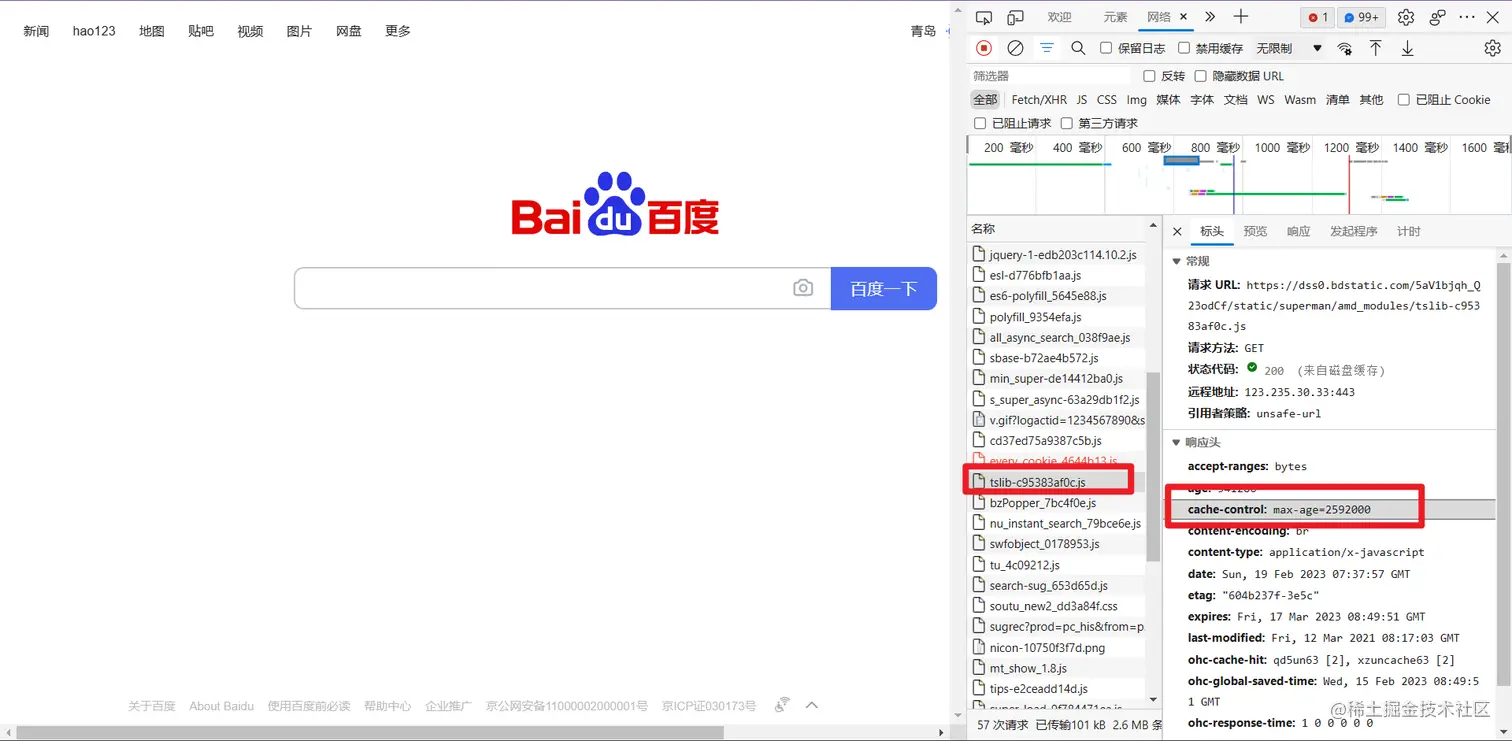
Task: Collapse the 响应头 section
Action: 1177,443
